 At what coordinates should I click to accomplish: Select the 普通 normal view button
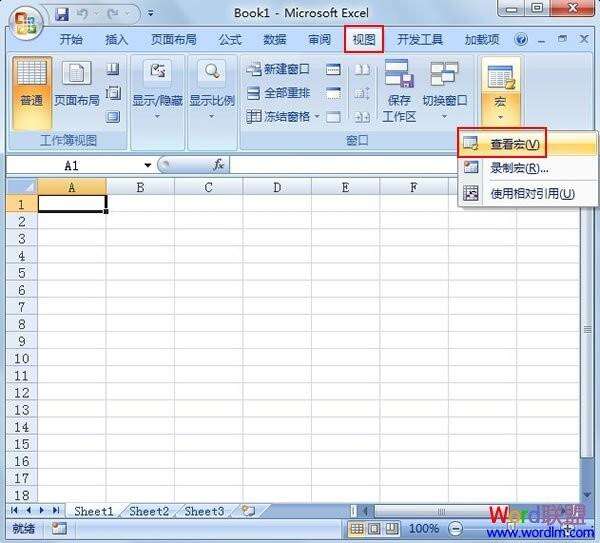pos(32,93)
